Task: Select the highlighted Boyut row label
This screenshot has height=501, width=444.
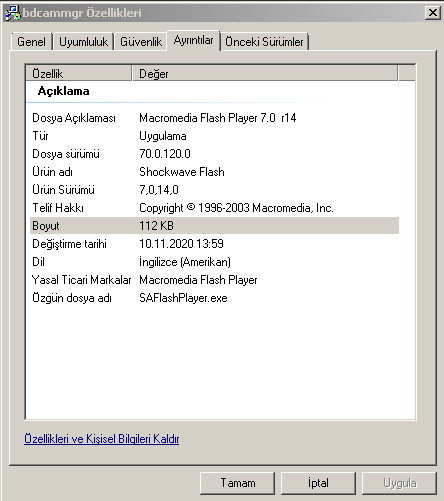Action: 46,226
